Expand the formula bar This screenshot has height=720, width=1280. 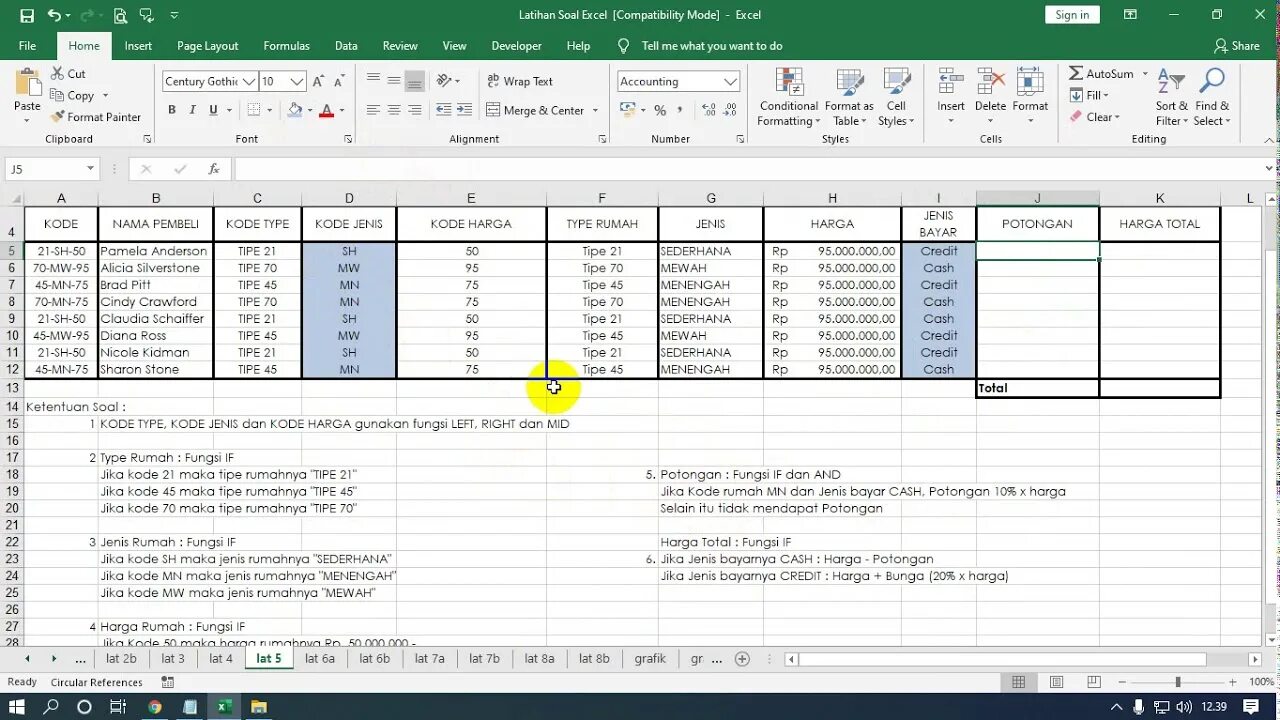(1269, 169)
